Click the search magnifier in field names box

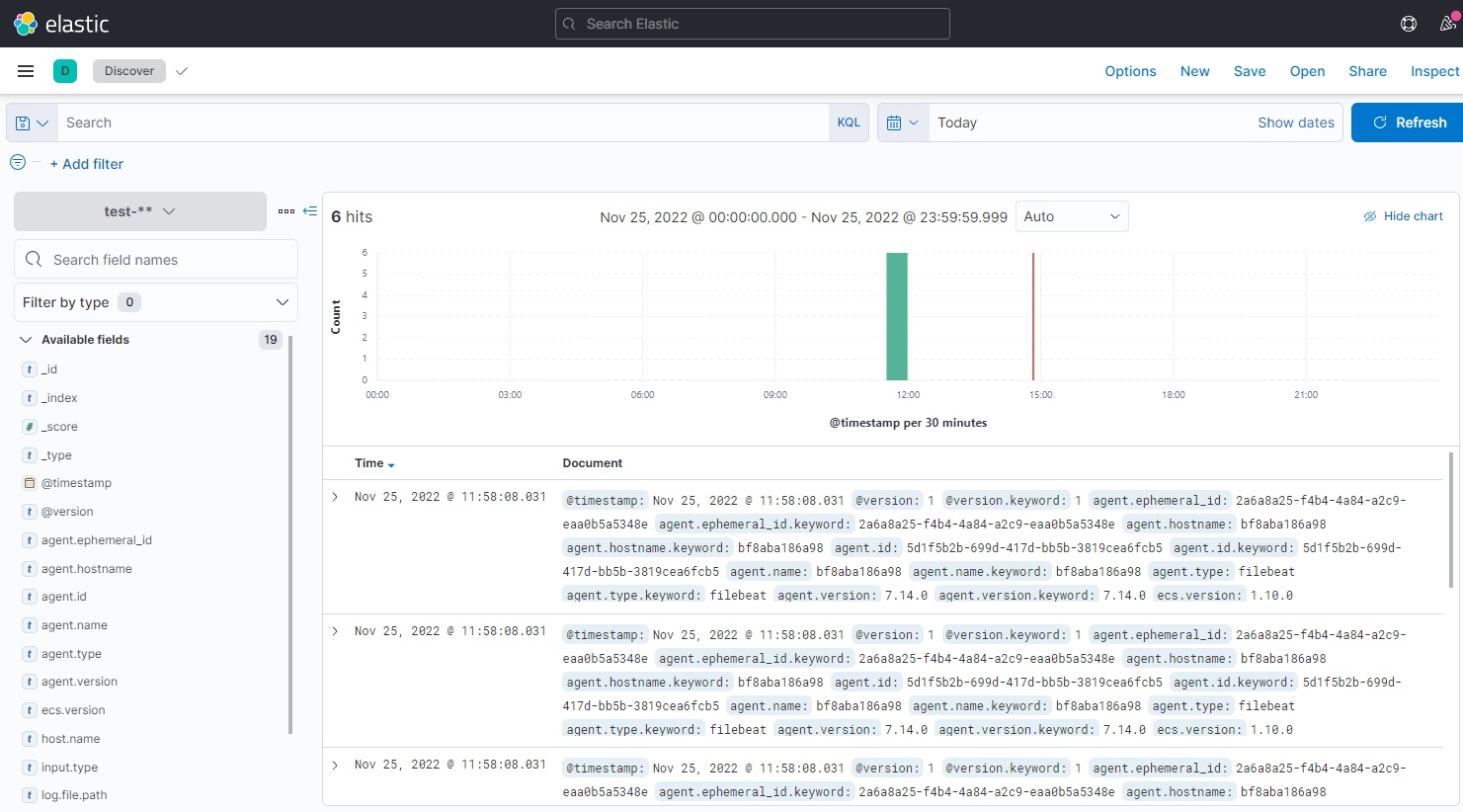34,259
